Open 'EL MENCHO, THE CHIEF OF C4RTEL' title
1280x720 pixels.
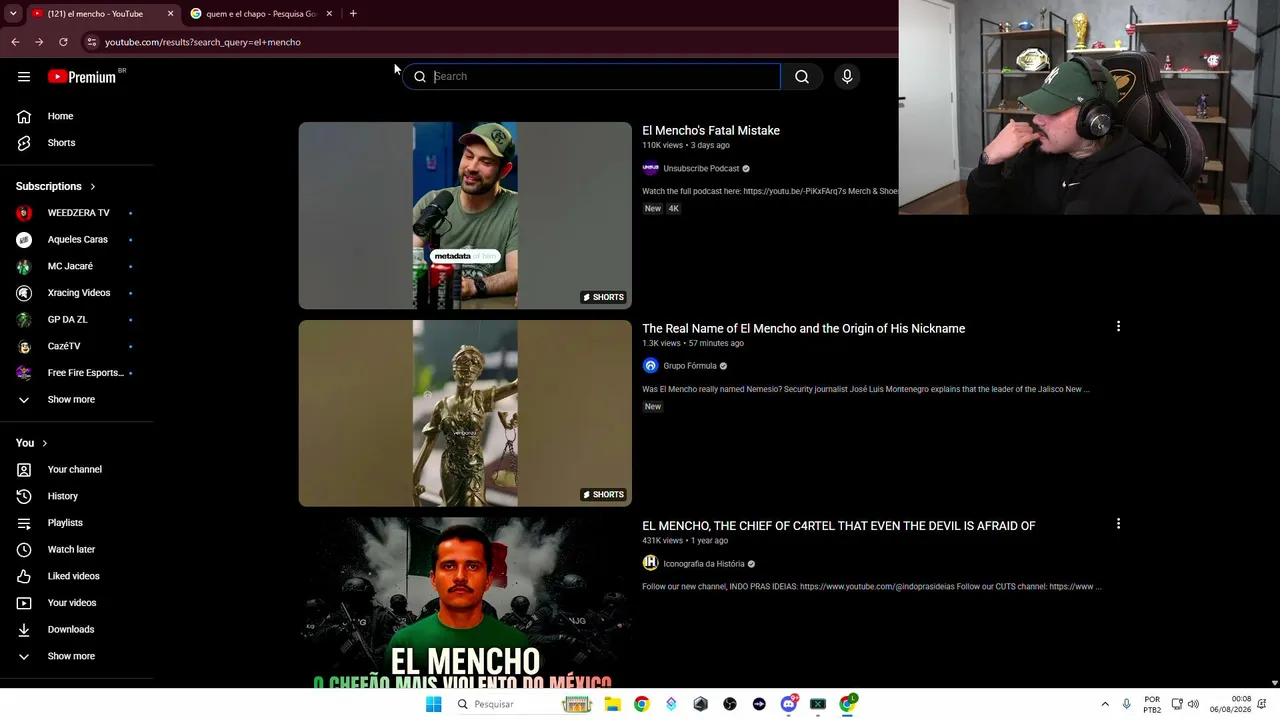[x=838, y=526]
